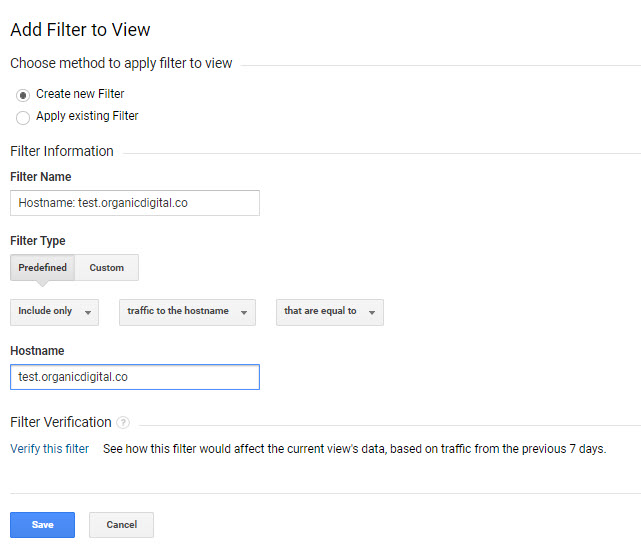
Task: Switch to the Predefined filter type
Action: (42, 268)
